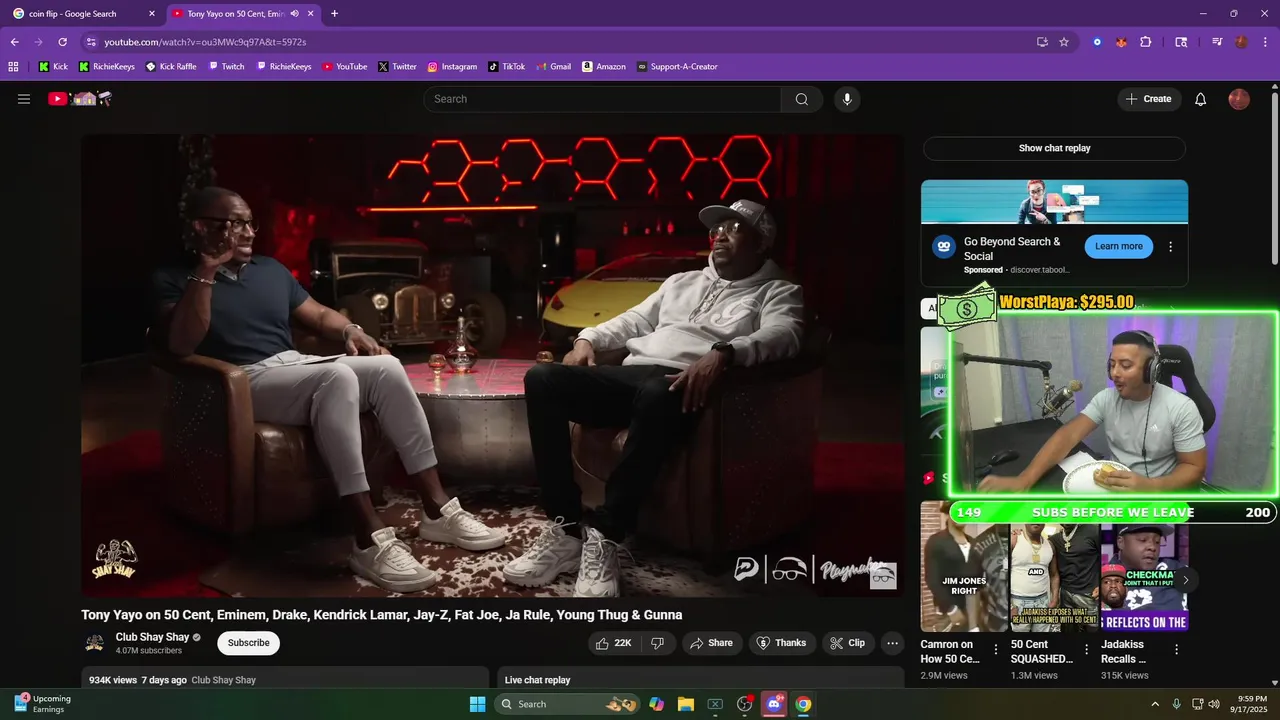Click Show chat replay button
The height and width of the screenshot is (720, 1280).
pyautogui.click(x=1054, y=148)
